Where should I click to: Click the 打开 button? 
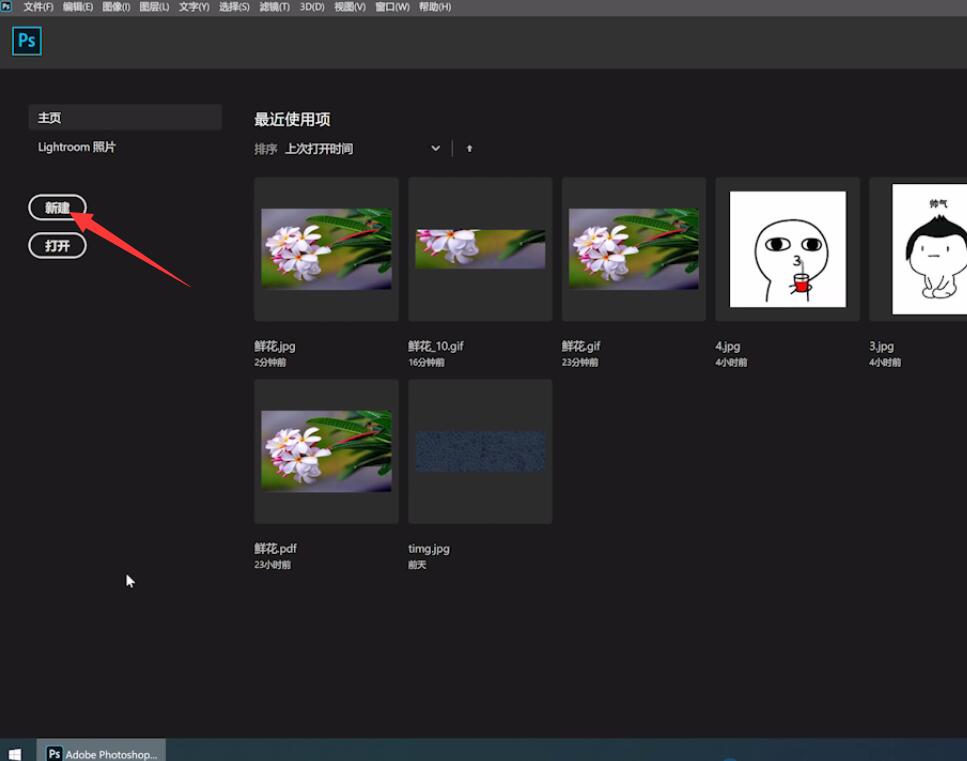click(57, 246)
